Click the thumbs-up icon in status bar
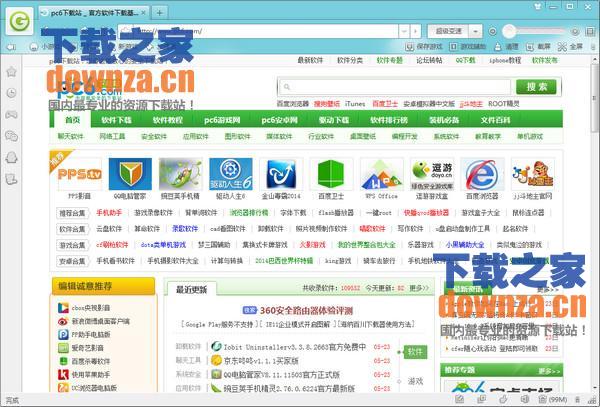The width and height of the screenshot is (600, 407). click(x=503, y=399)
